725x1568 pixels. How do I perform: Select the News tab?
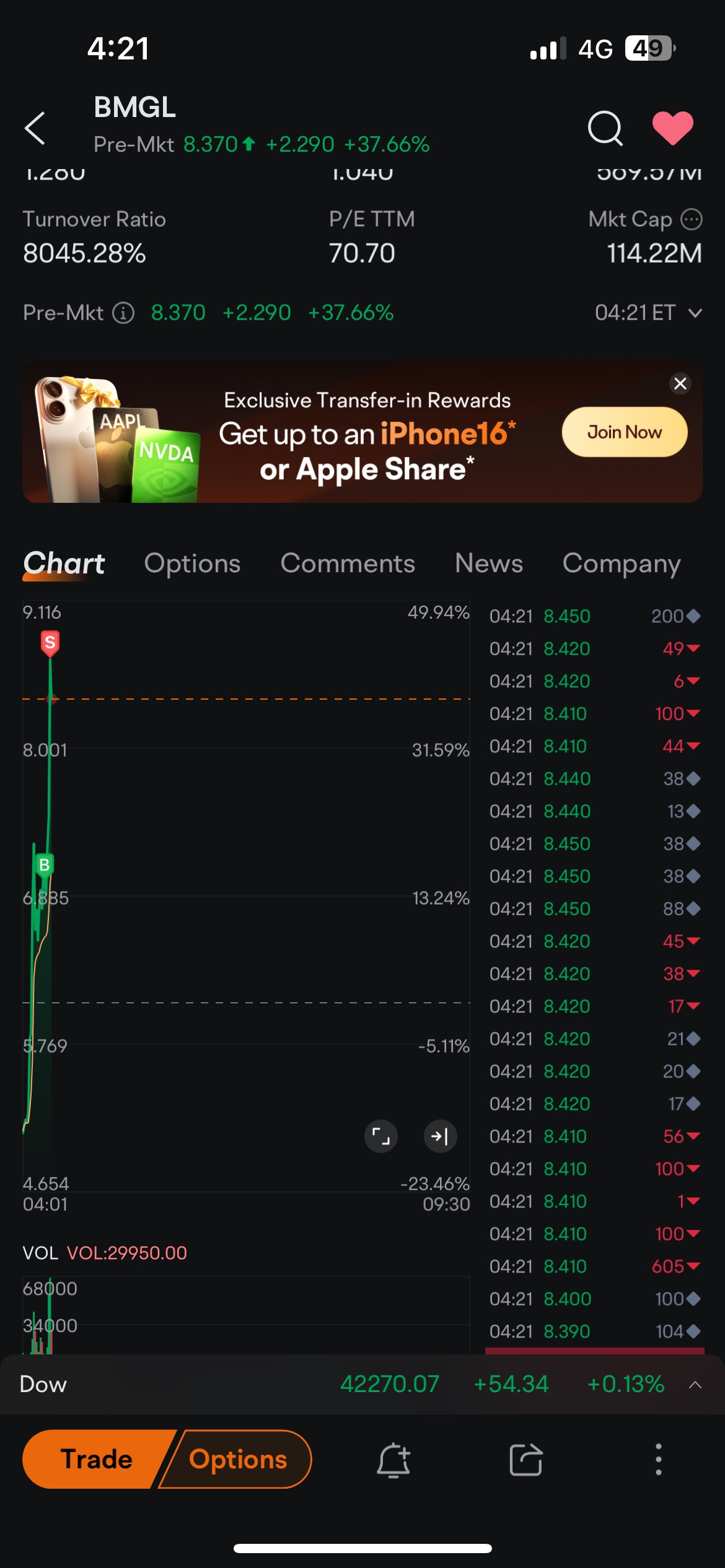click(489, 564)
